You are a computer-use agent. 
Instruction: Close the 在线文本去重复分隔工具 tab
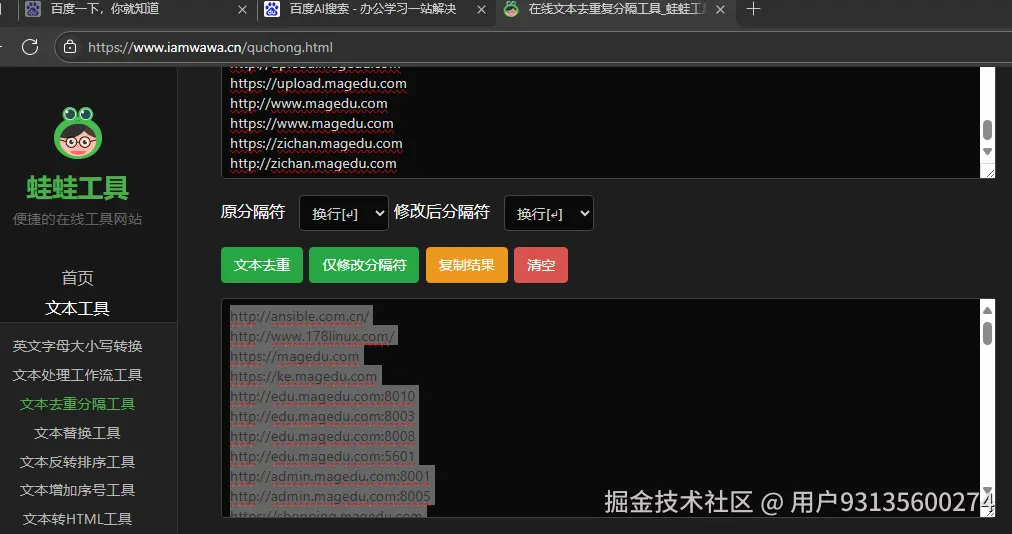tap(720, 9)
